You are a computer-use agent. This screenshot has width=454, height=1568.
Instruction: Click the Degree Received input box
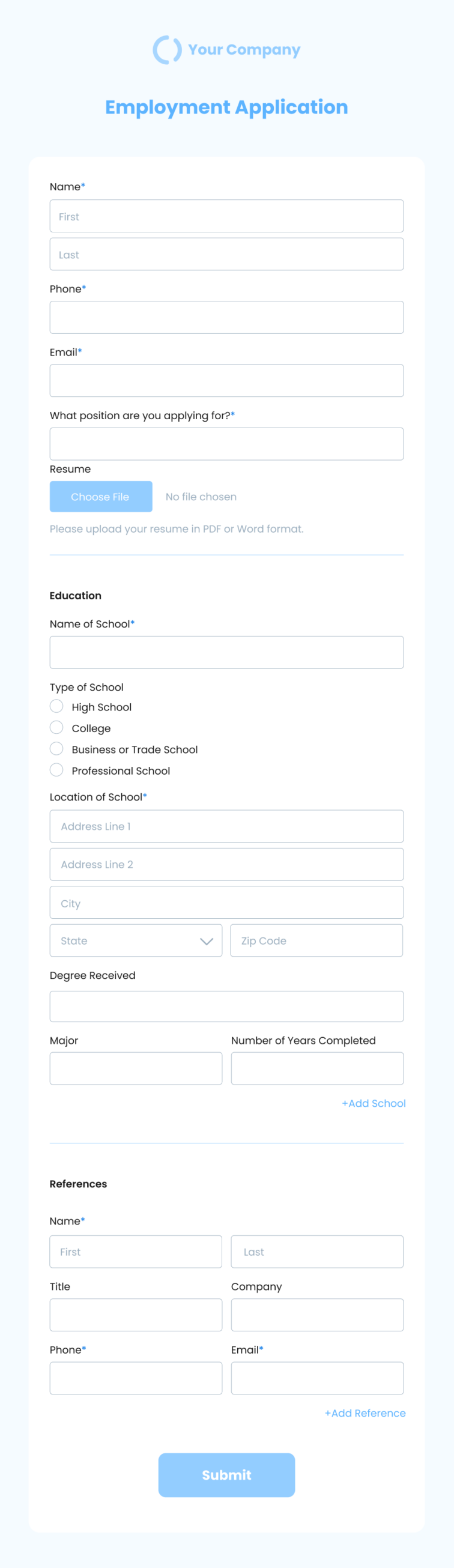(226, 1006)
